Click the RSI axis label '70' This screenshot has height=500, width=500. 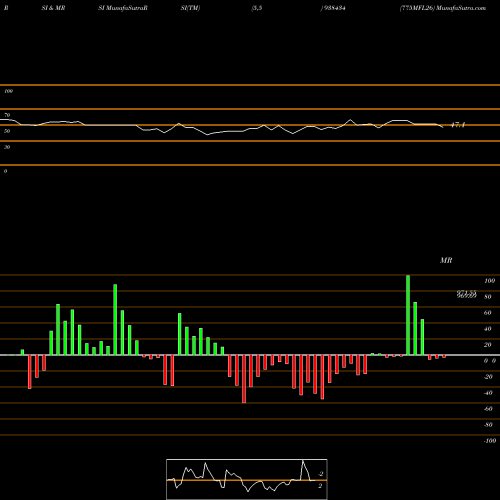[7, 115]
